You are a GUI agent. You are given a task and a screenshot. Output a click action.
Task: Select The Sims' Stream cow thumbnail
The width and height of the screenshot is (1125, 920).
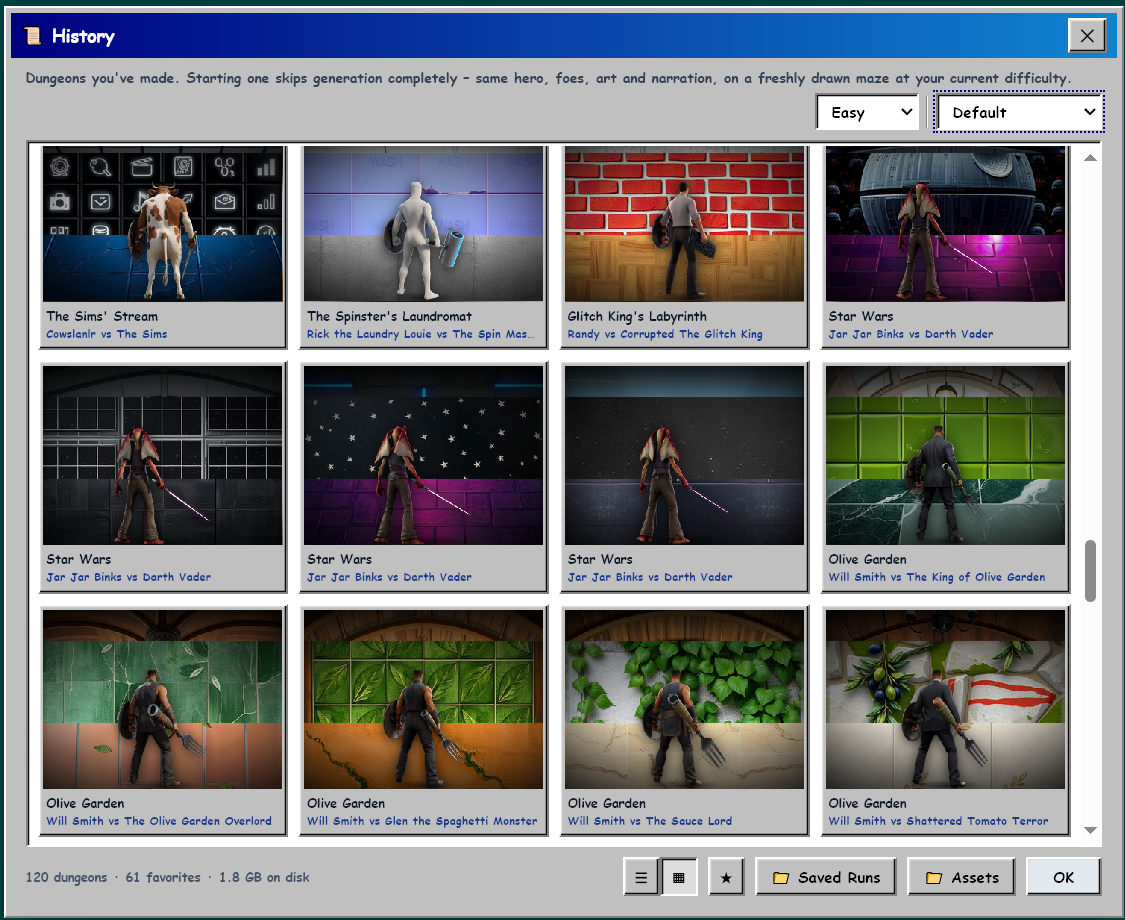pyautogui.click(x=163, y=224)
